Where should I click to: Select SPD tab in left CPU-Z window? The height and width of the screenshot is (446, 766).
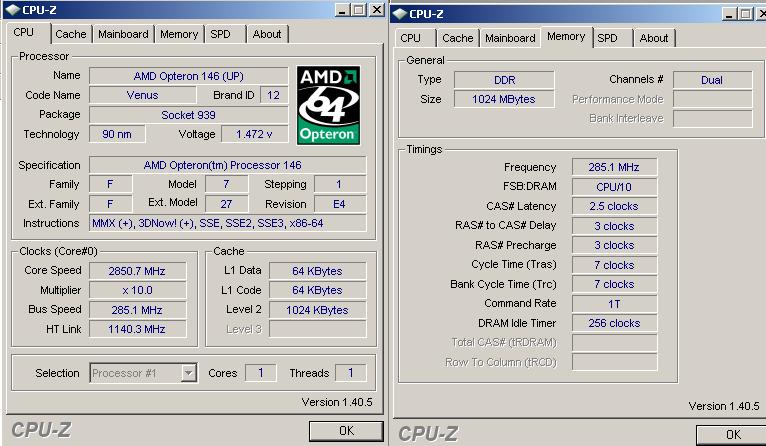(220, 34)
